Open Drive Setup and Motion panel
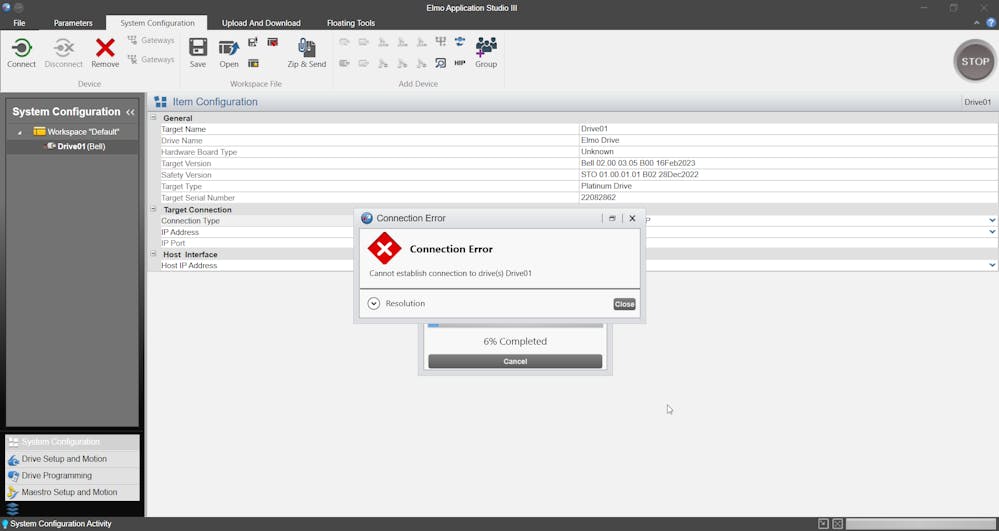 pos(64,459)
